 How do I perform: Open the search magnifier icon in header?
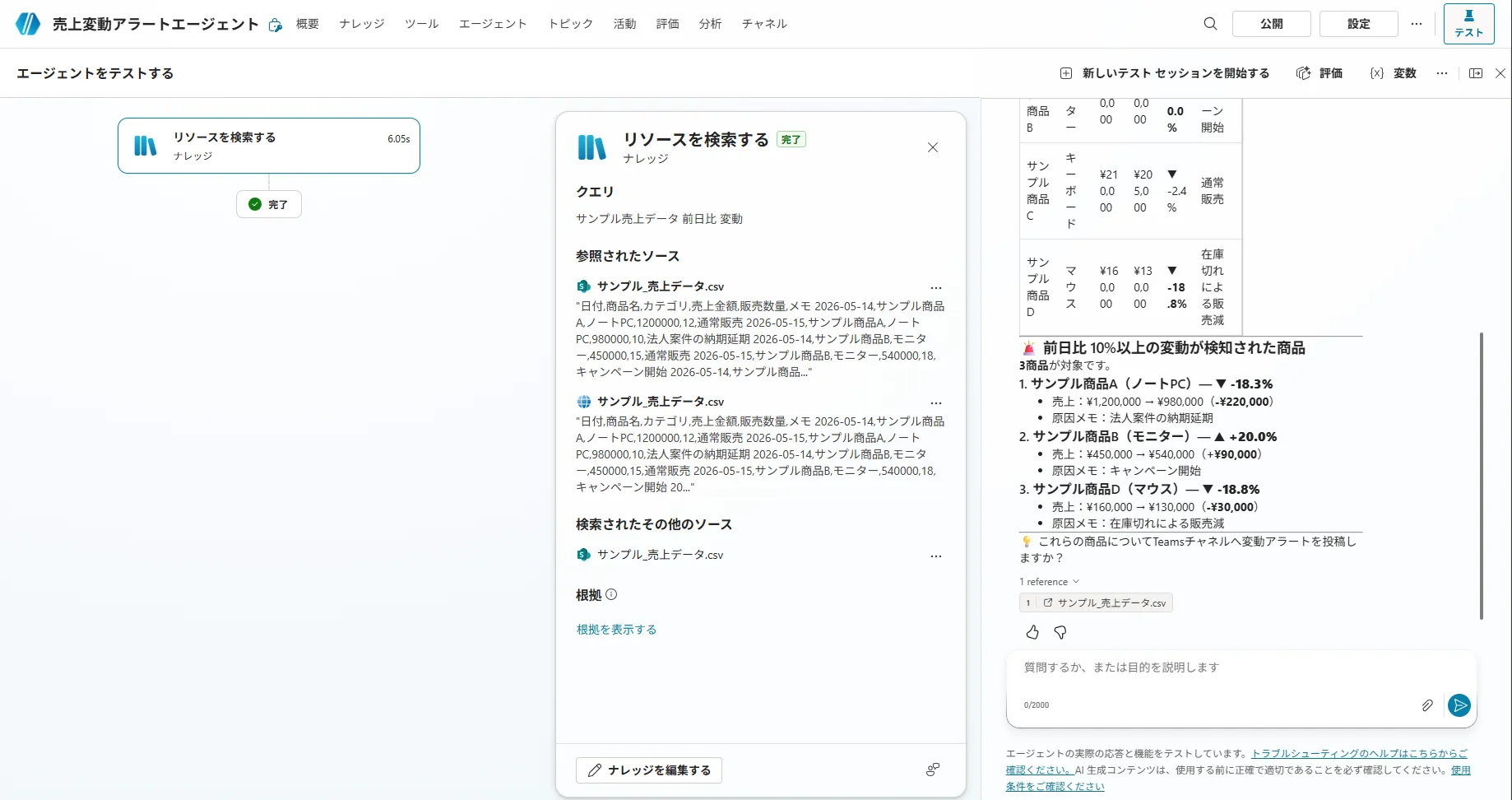[1210, 24]
